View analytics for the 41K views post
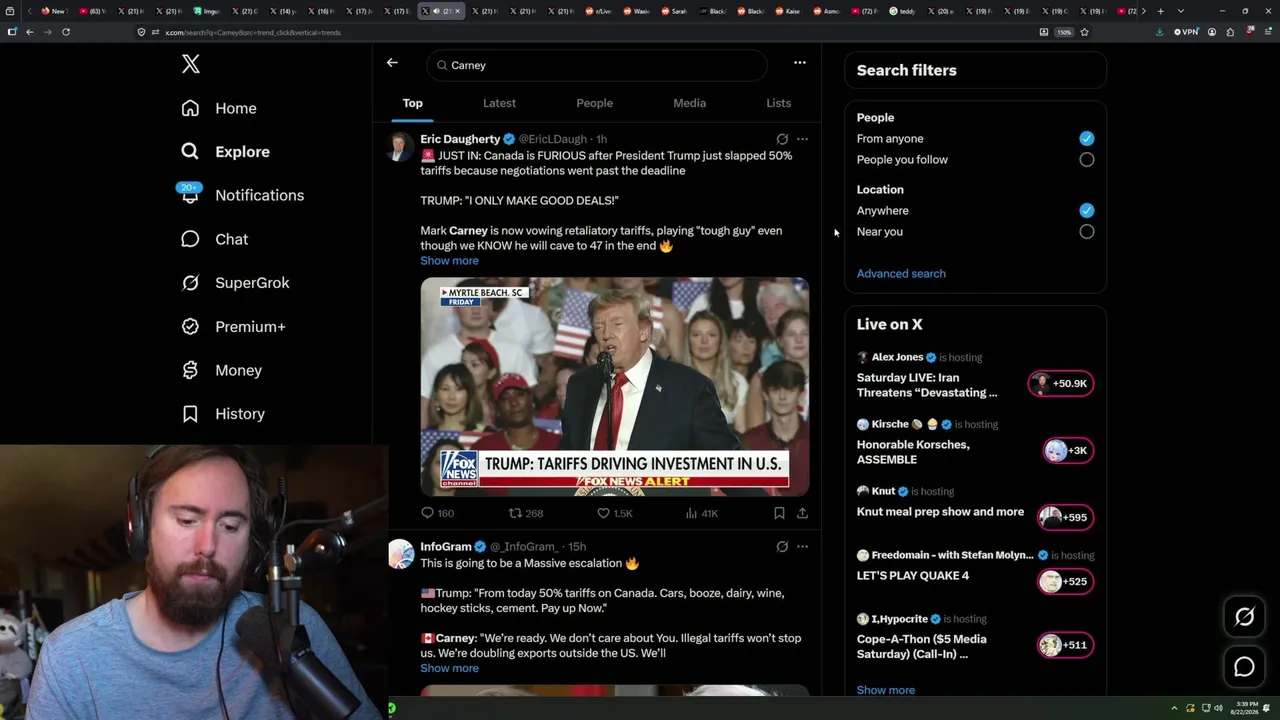Viewport: 1280px width, 720px height. click(x=701, y=513)
